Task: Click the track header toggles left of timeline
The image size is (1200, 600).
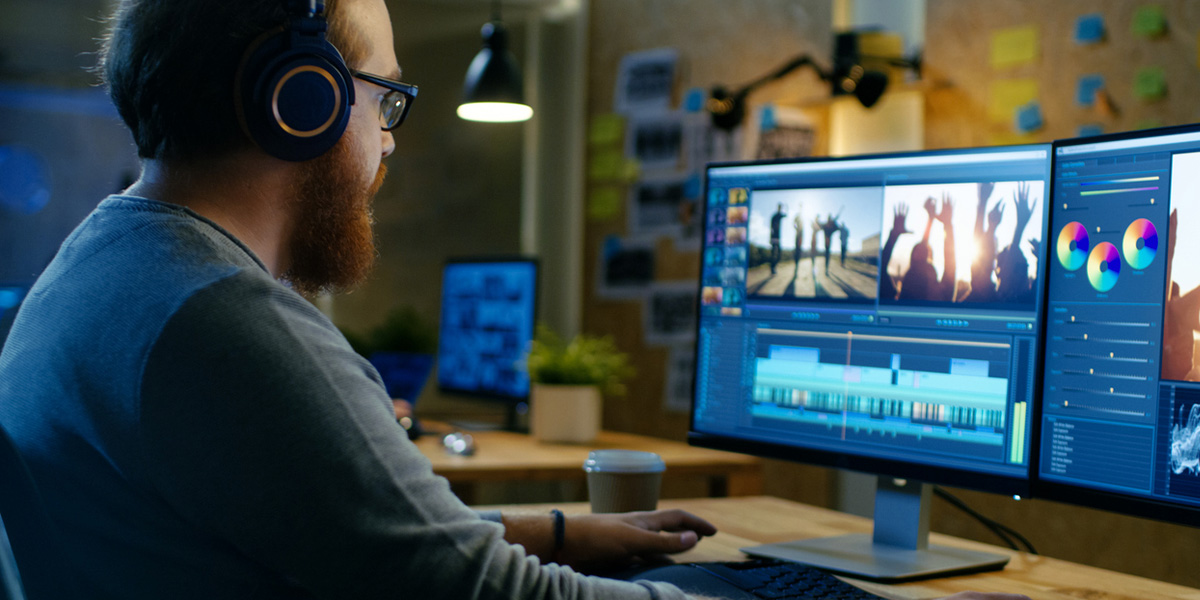Action: 723,380
